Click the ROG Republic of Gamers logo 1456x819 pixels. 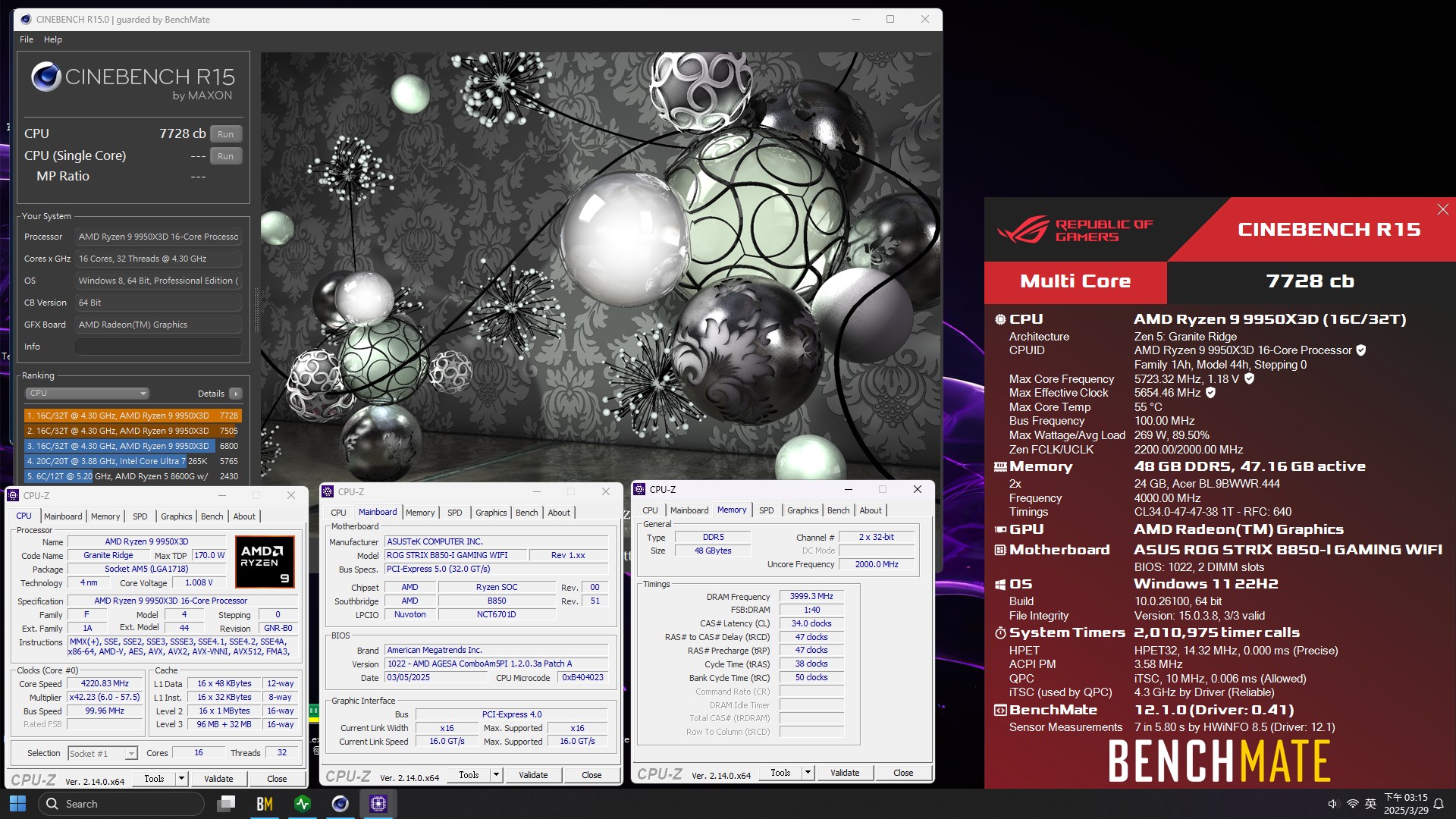[1075, 230]
